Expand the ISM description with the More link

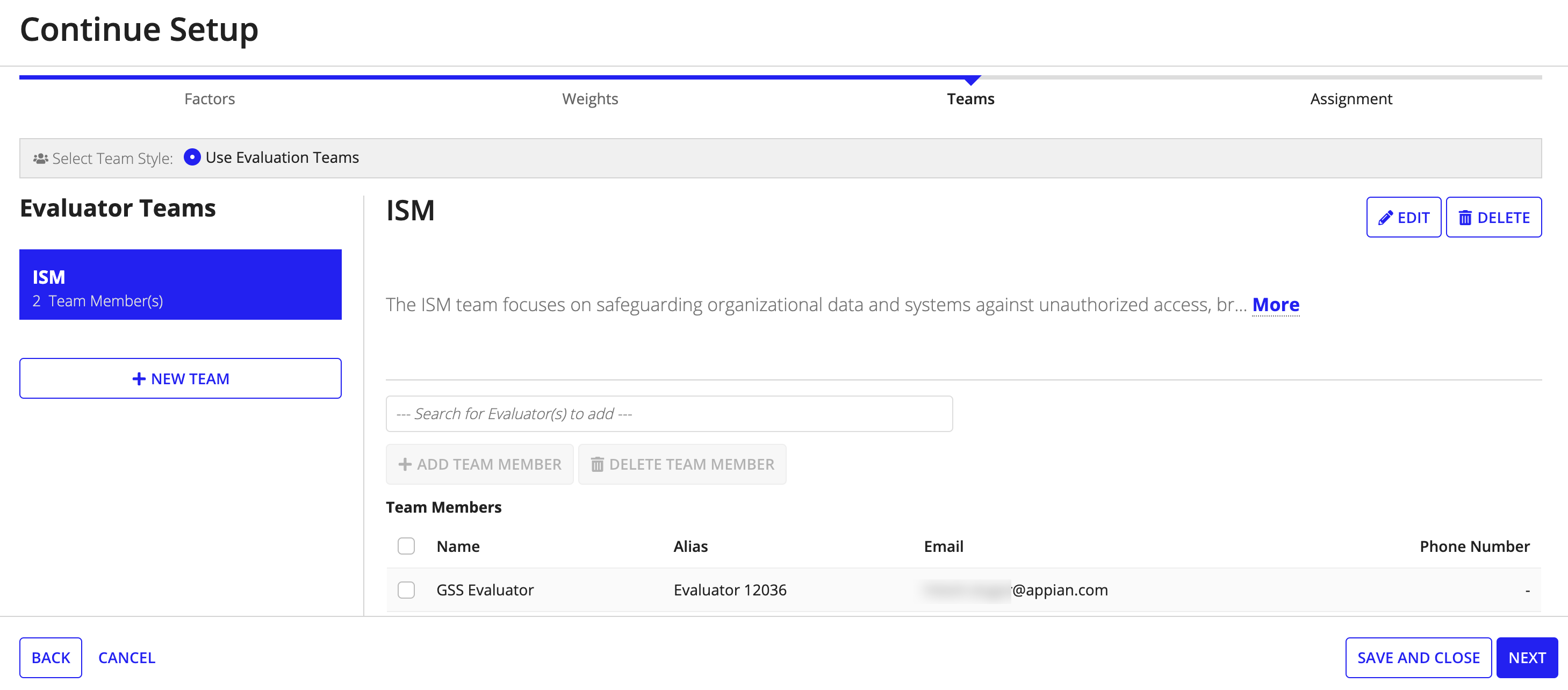[x=1276, y=304]
